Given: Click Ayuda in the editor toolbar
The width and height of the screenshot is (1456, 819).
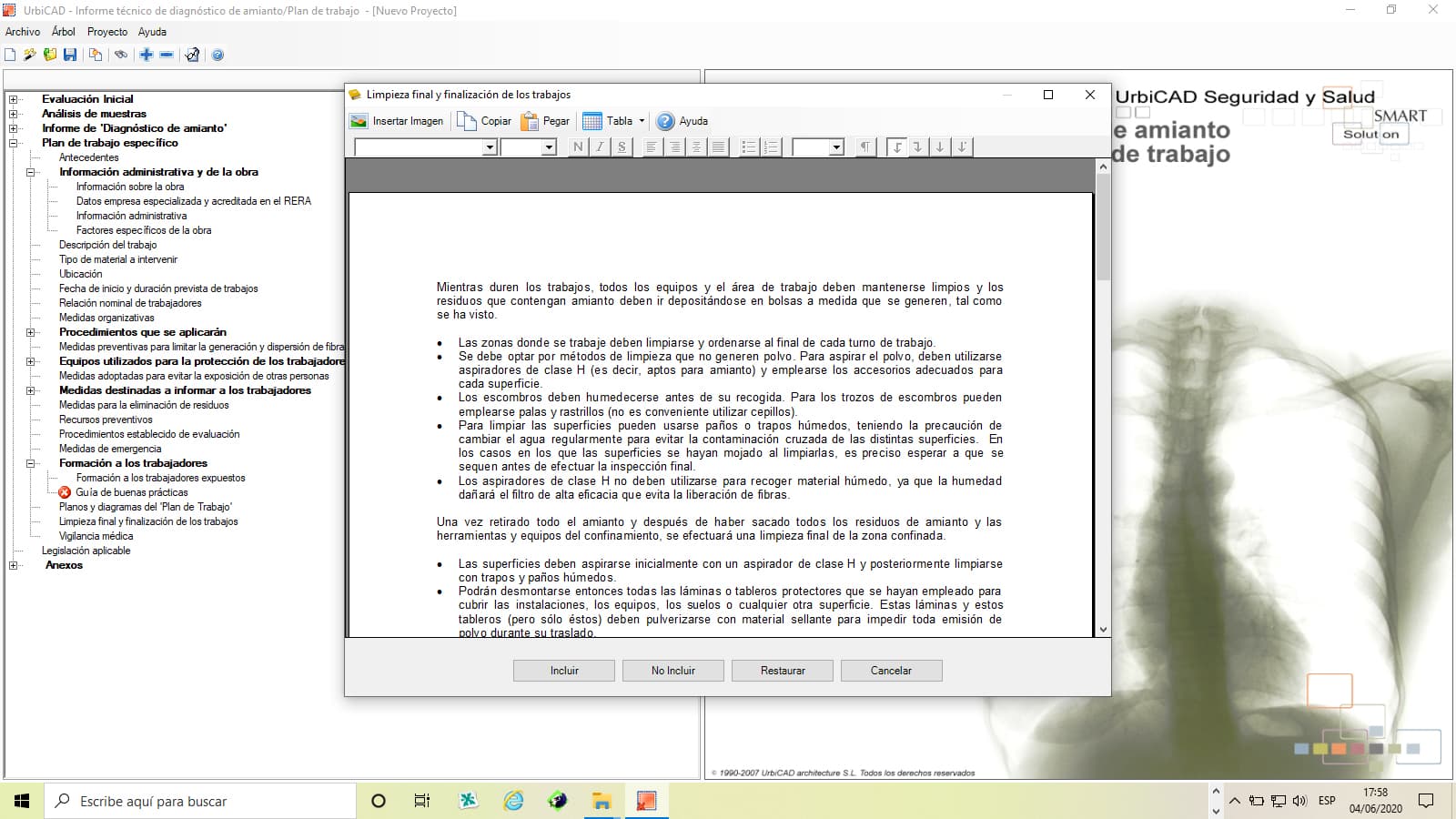Looking at the screenshot, I should [682, 121].
